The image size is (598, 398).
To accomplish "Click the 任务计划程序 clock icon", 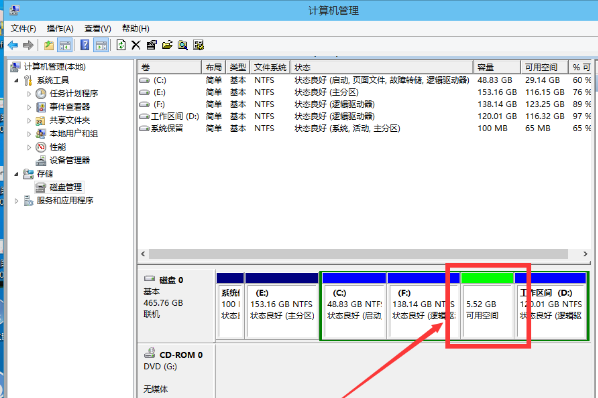I will pos(41,93).
